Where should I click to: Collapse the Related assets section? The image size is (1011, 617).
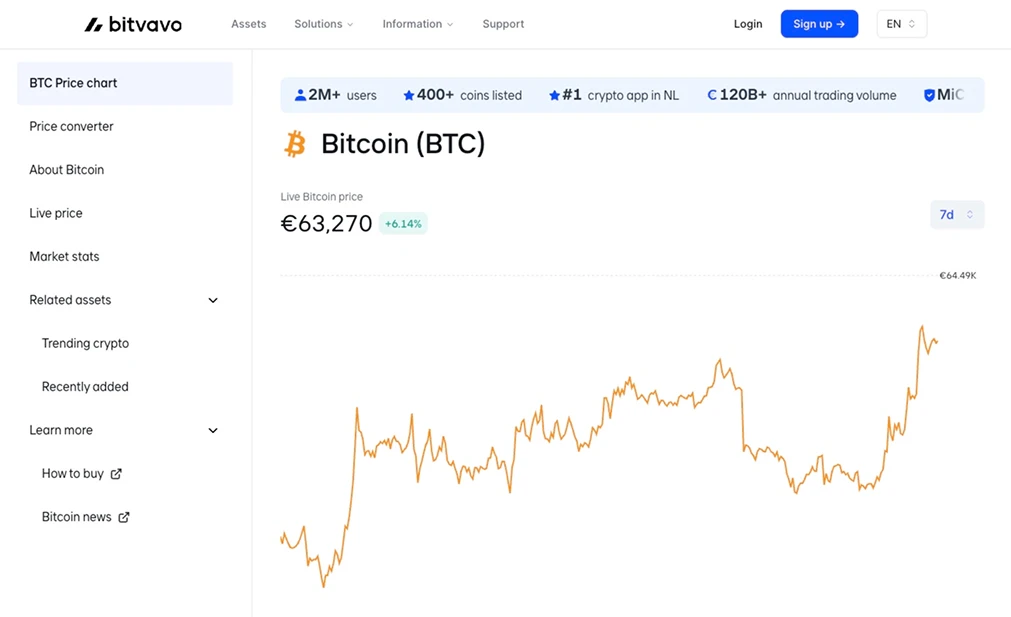(x=212, y=300)
